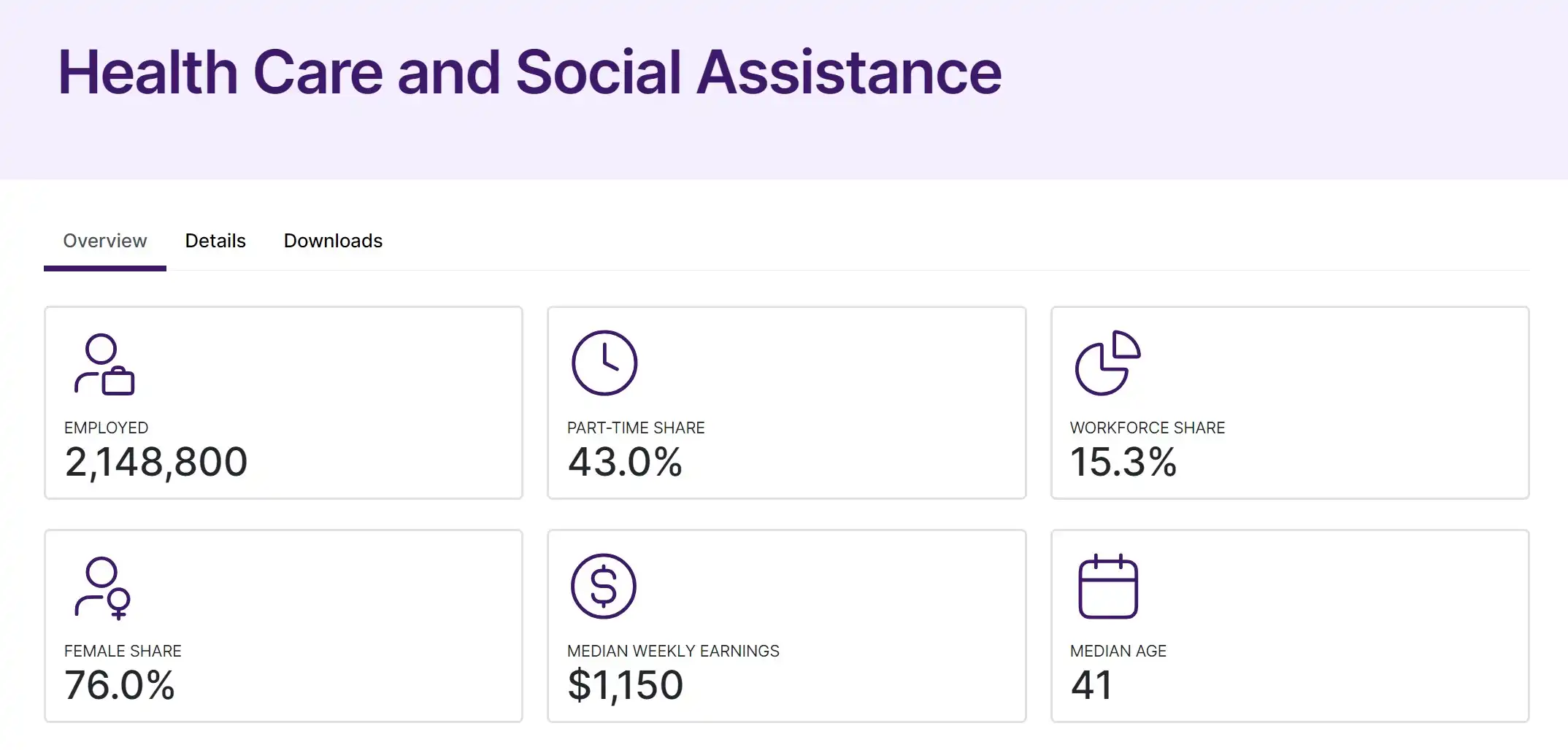Click the person with briefcase Employed icon
Screen dimensions: 1568x750
(104, 365)
